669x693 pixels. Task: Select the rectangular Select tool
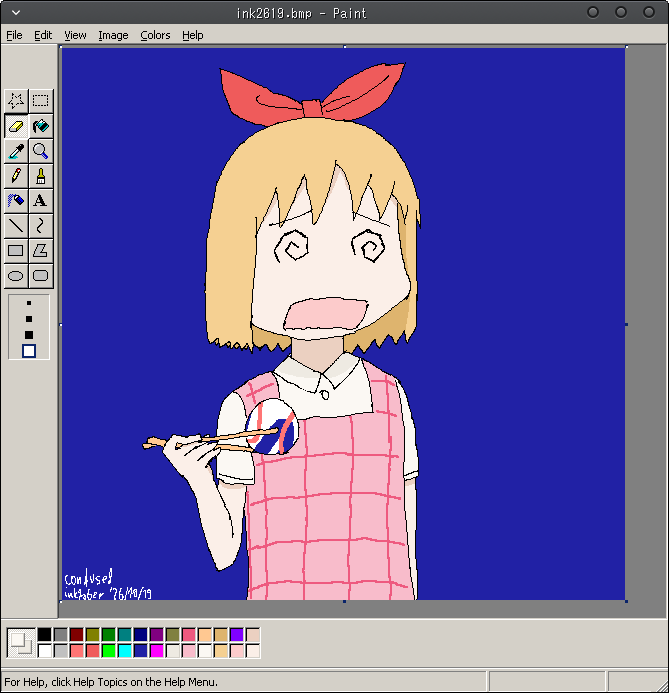click(x=41, y=101)
